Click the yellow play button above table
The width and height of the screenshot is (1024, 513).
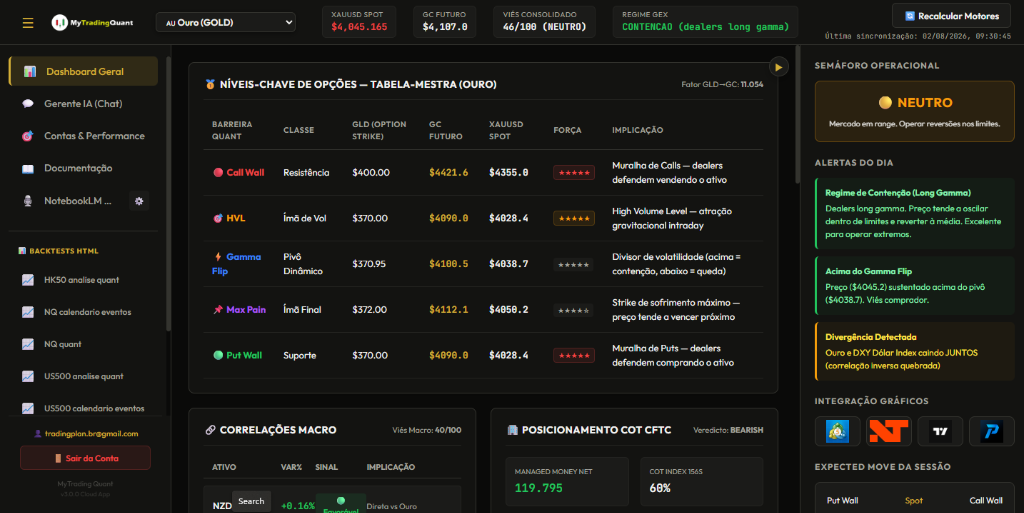click(x=778, y=67)
